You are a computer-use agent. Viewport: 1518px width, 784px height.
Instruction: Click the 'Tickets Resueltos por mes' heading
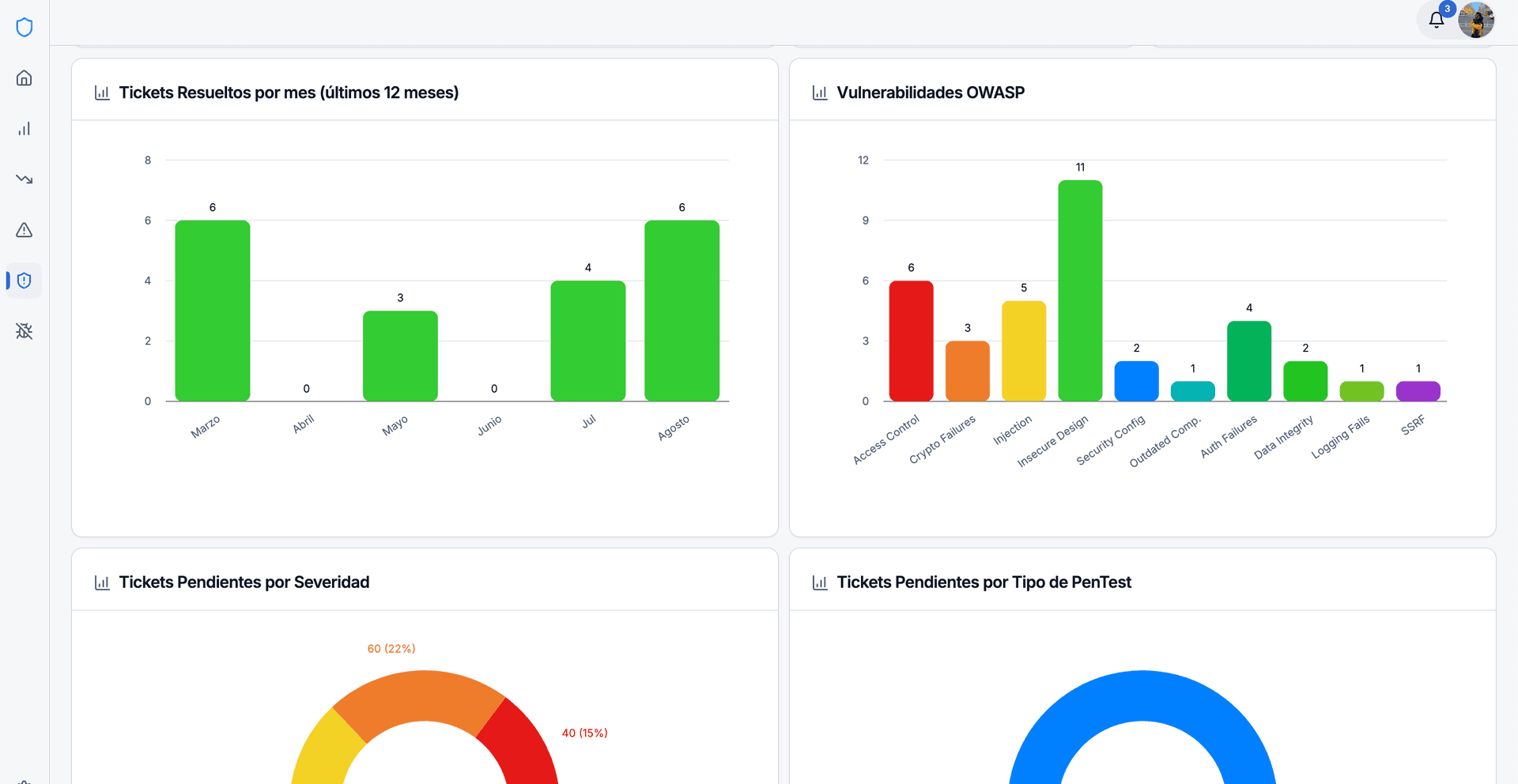point(289,92)
